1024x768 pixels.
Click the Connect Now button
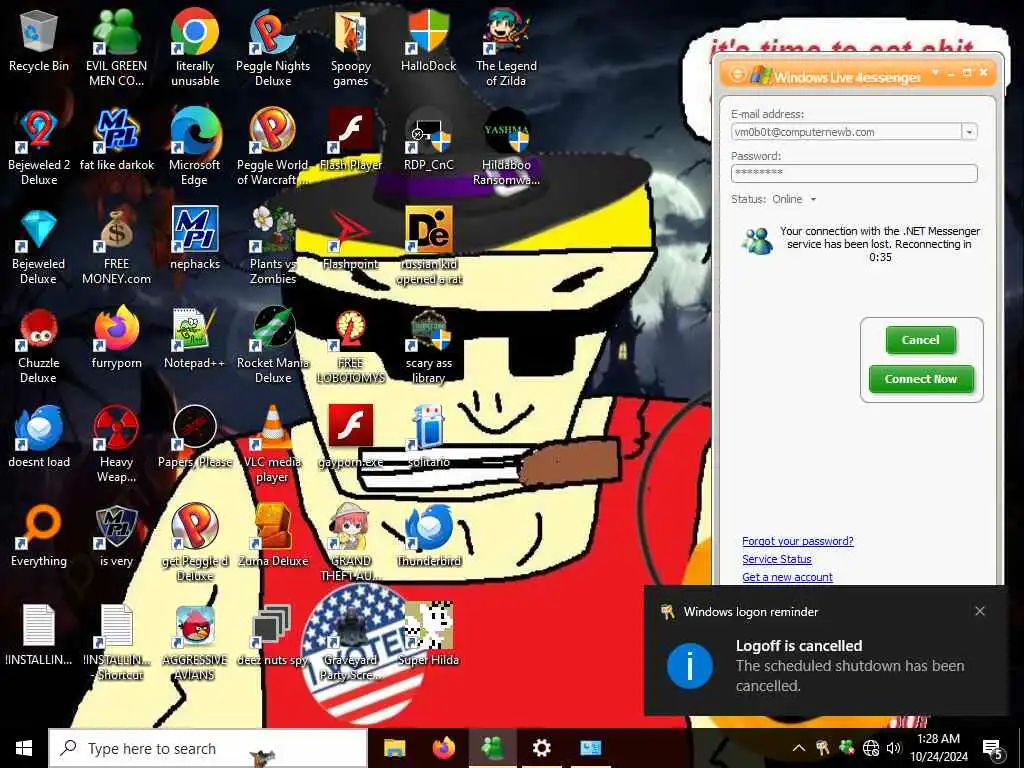click(x=921, y=379)
